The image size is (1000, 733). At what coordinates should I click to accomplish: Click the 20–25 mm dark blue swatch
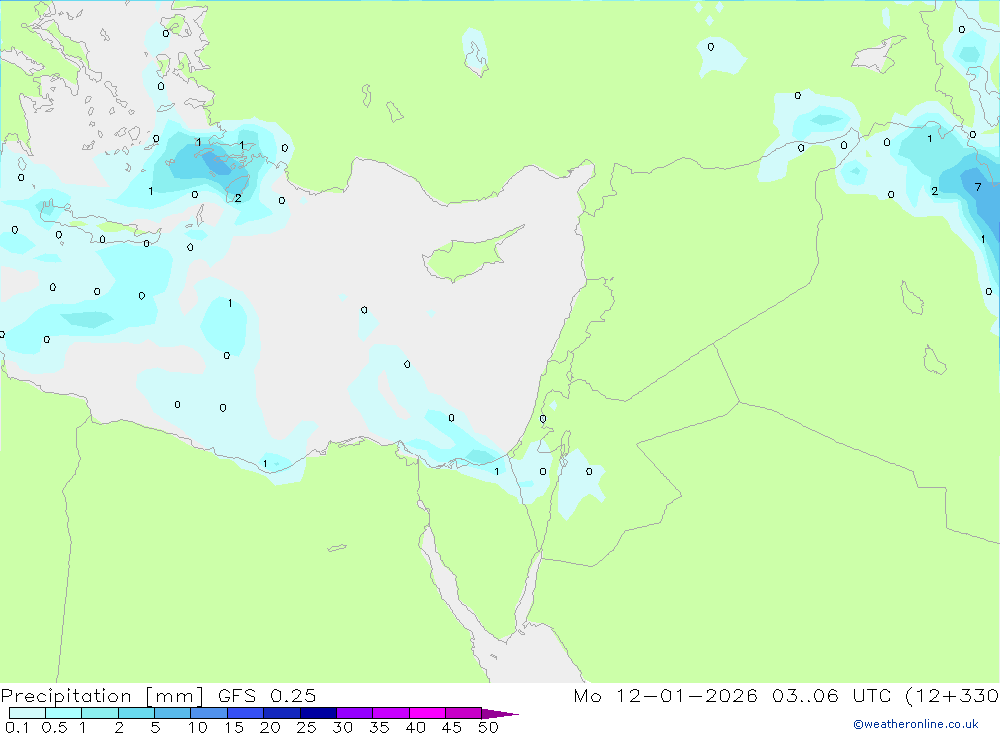click(x=282, y=713)
